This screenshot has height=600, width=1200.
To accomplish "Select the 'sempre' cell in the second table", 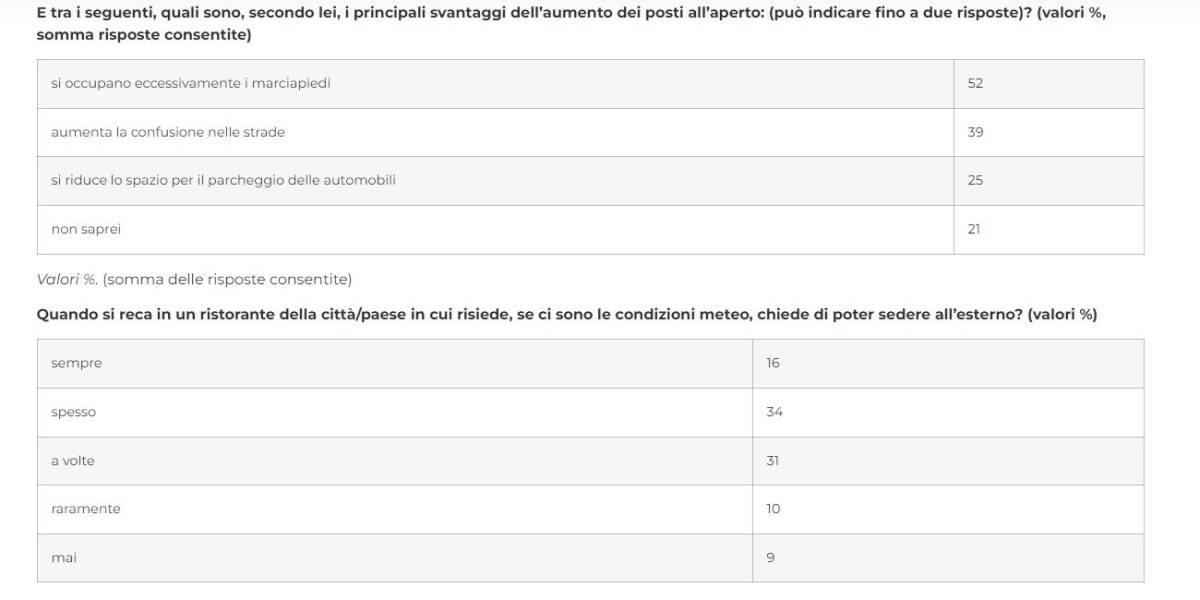I will pos(76,363).
